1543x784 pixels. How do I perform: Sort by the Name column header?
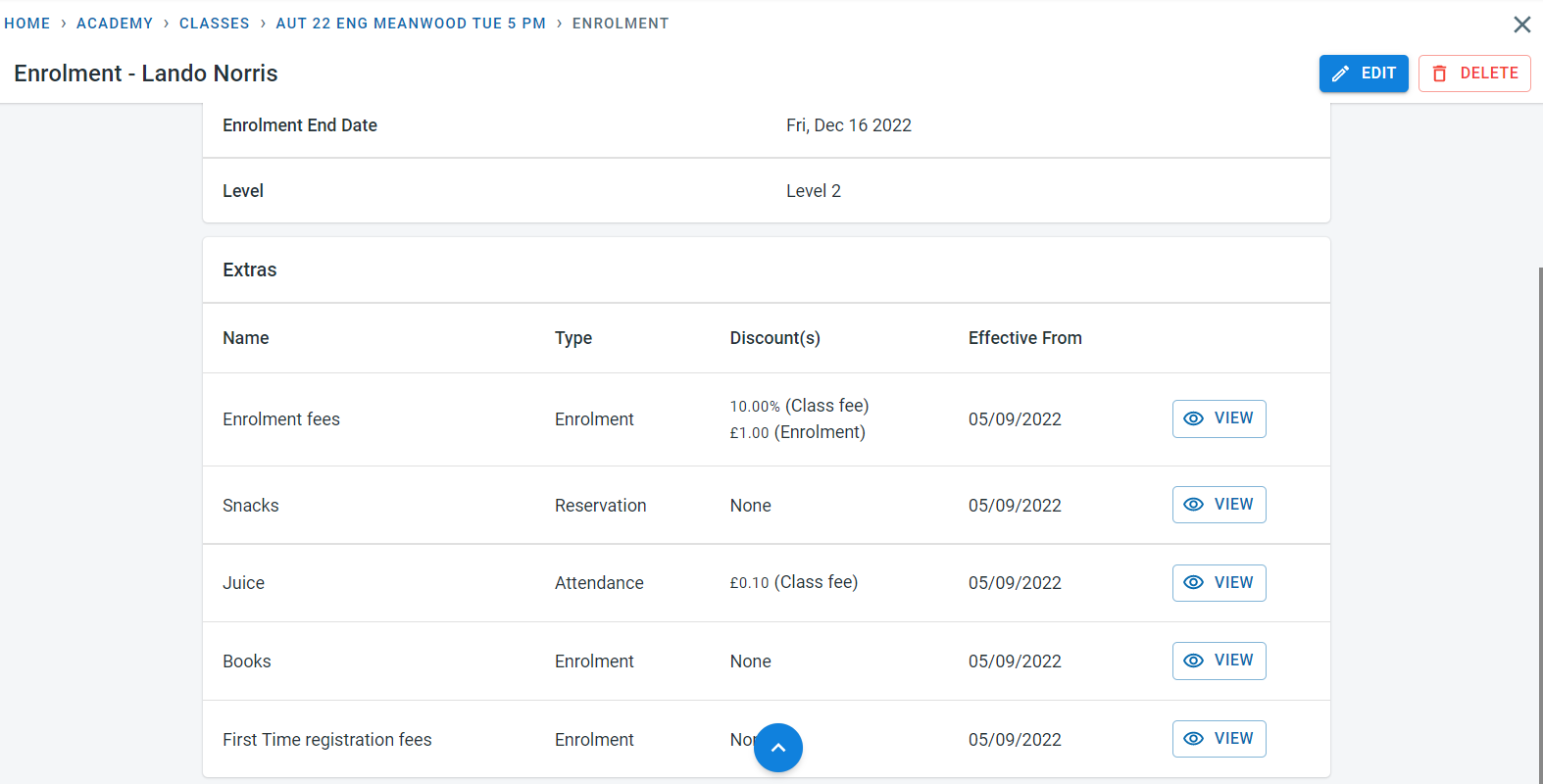[245, 338]
